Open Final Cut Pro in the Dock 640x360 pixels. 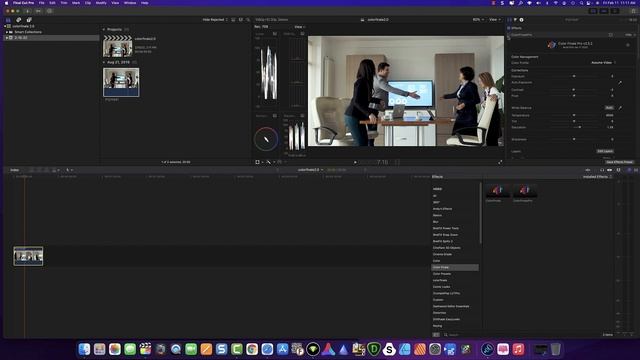click(x=145, y=349)
